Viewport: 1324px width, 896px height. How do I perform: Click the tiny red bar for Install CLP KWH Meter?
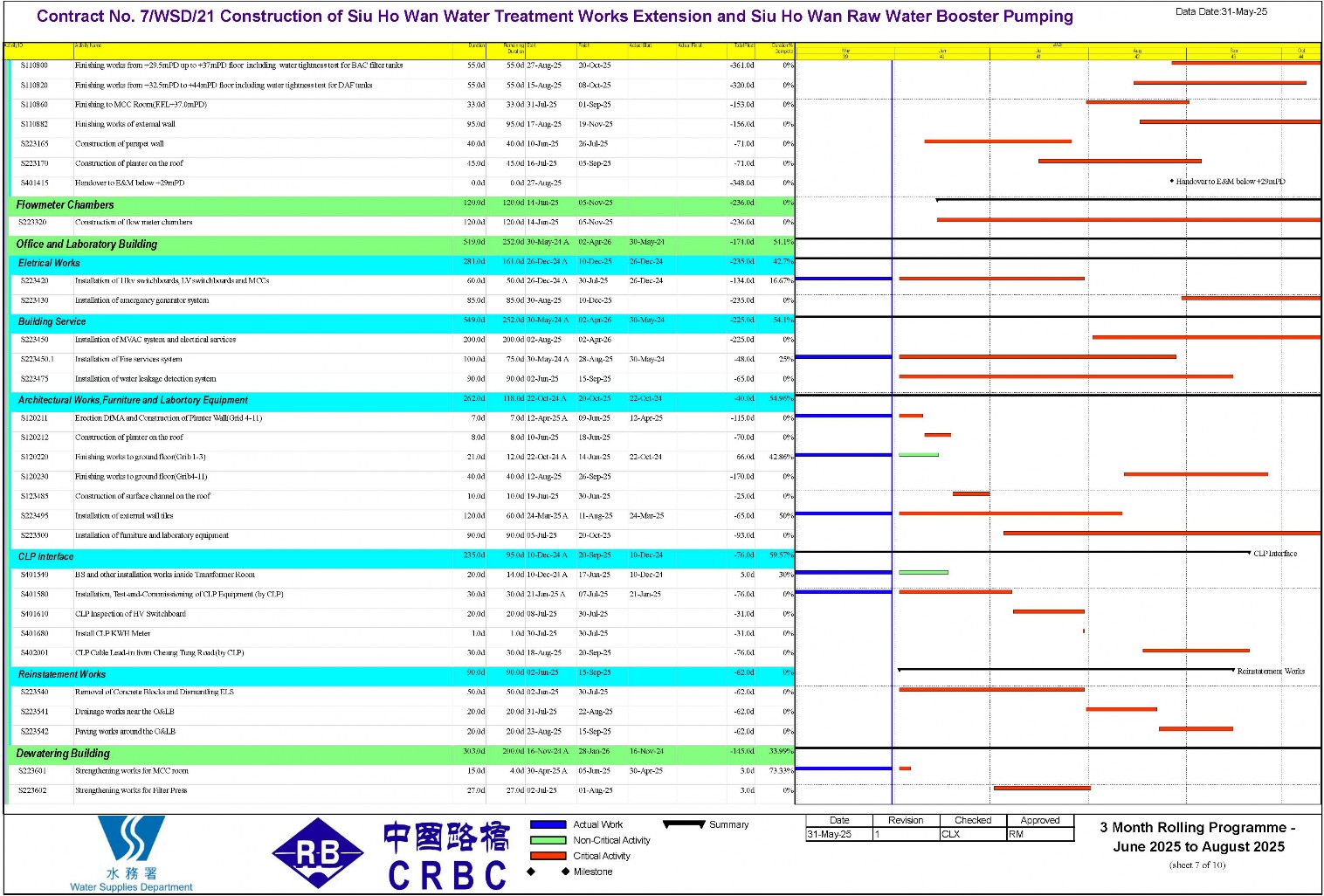coord(1084,631)
